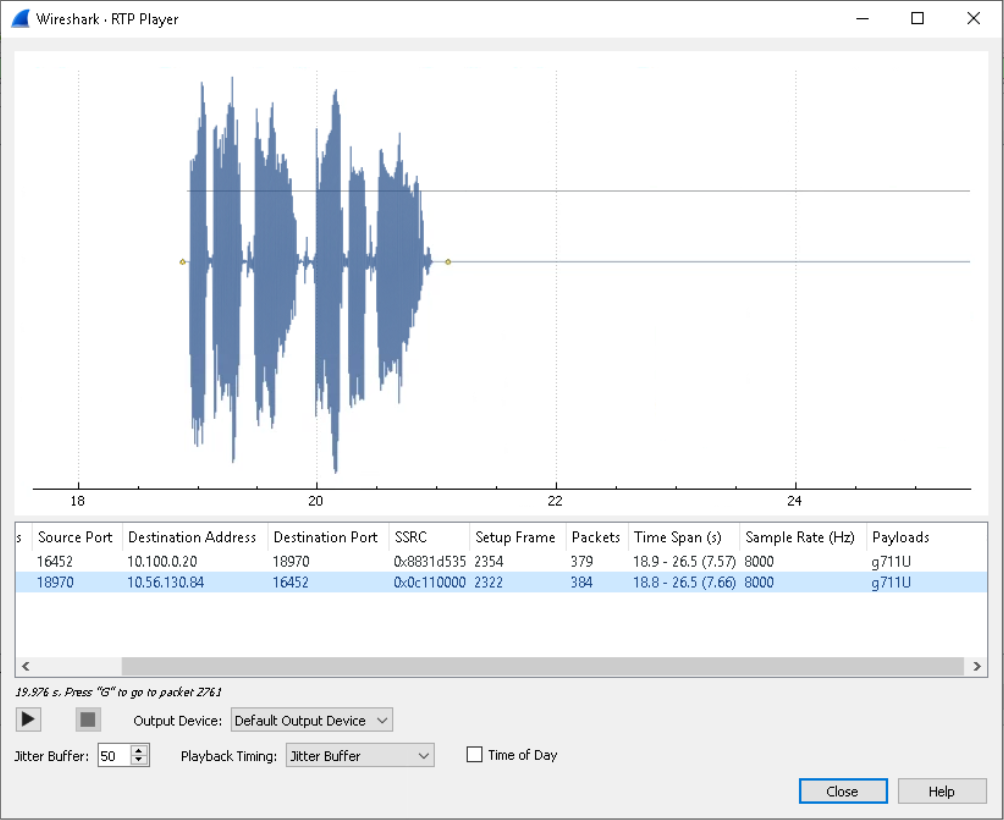This screenshot has width=1004, height=820.
Task: Open Help for the RTP Player
Action: tap(941, 791)
